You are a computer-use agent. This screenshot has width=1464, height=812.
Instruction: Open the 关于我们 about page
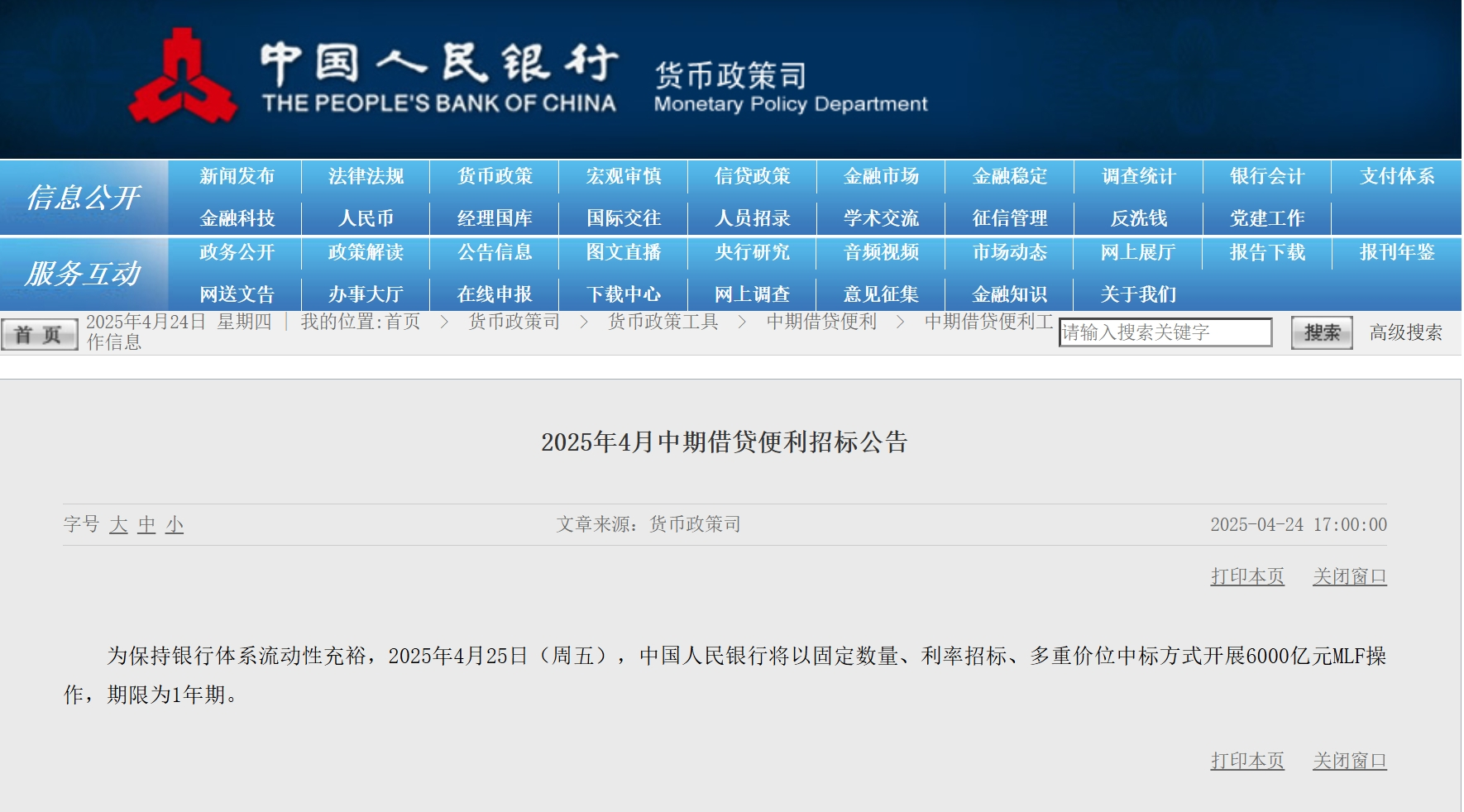click(x=1137, y=294)
